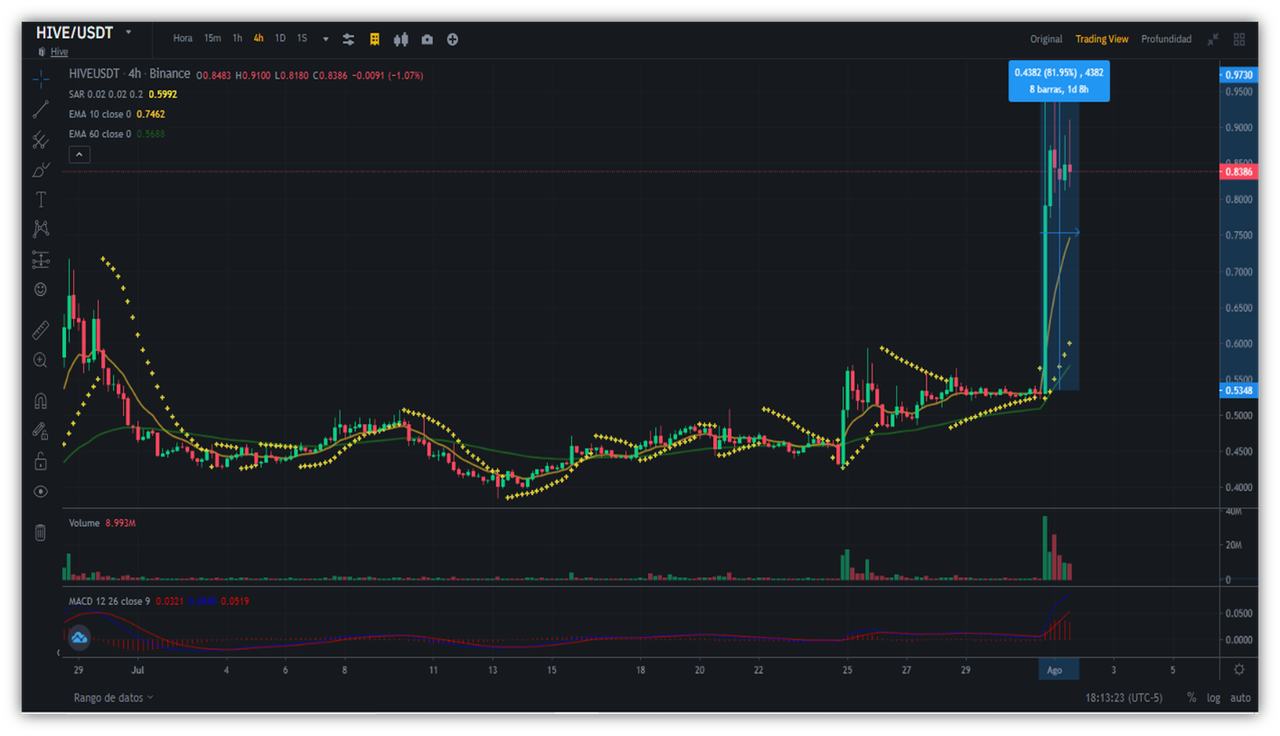
Task: Click the HIVEUSDT · 4h · Binance title
Action: [129, 74]
